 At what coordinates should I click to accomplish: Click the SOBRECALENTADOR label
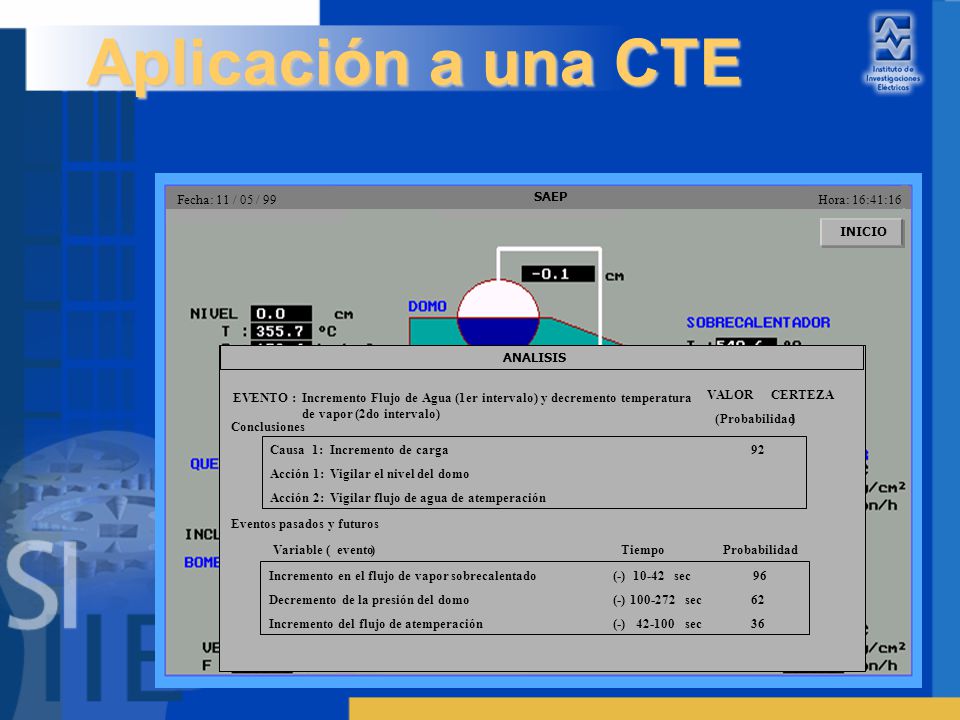[x=758, y=322]
